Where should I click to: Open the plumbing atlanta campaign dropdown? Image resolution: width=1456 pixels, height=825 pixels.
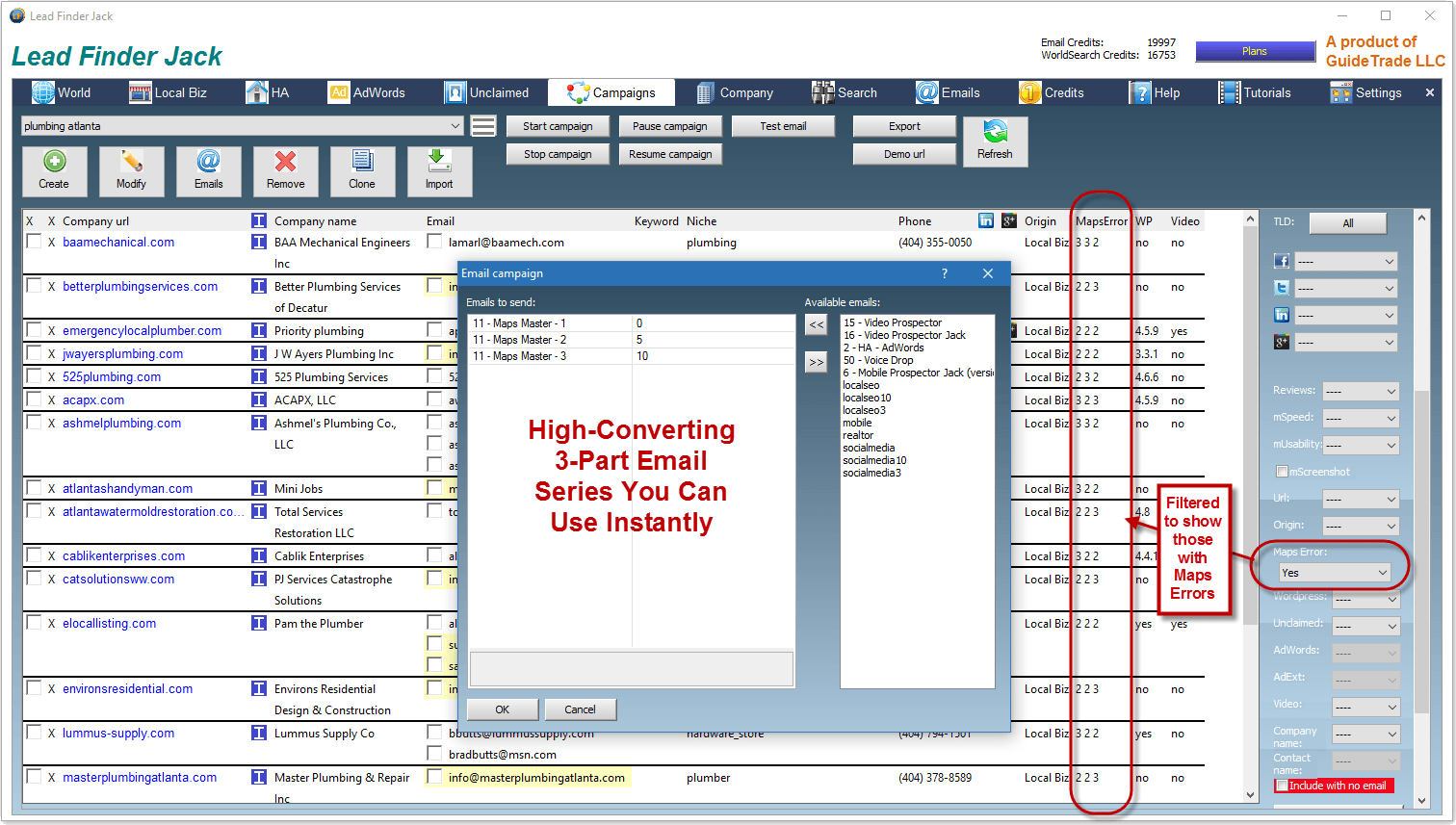(x=455, y=126)
